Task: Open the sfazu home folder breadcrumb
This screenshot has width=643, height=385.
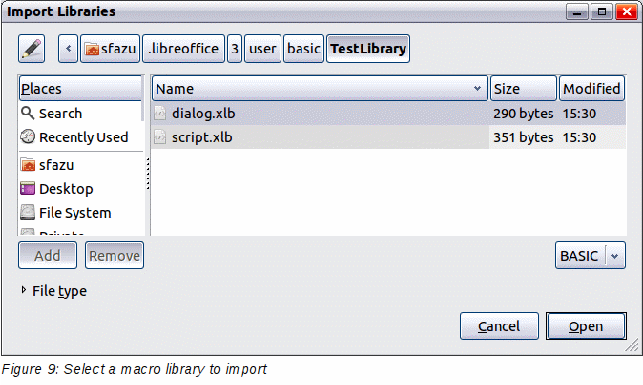Action: pyautogui.click(x=110, y=49)
